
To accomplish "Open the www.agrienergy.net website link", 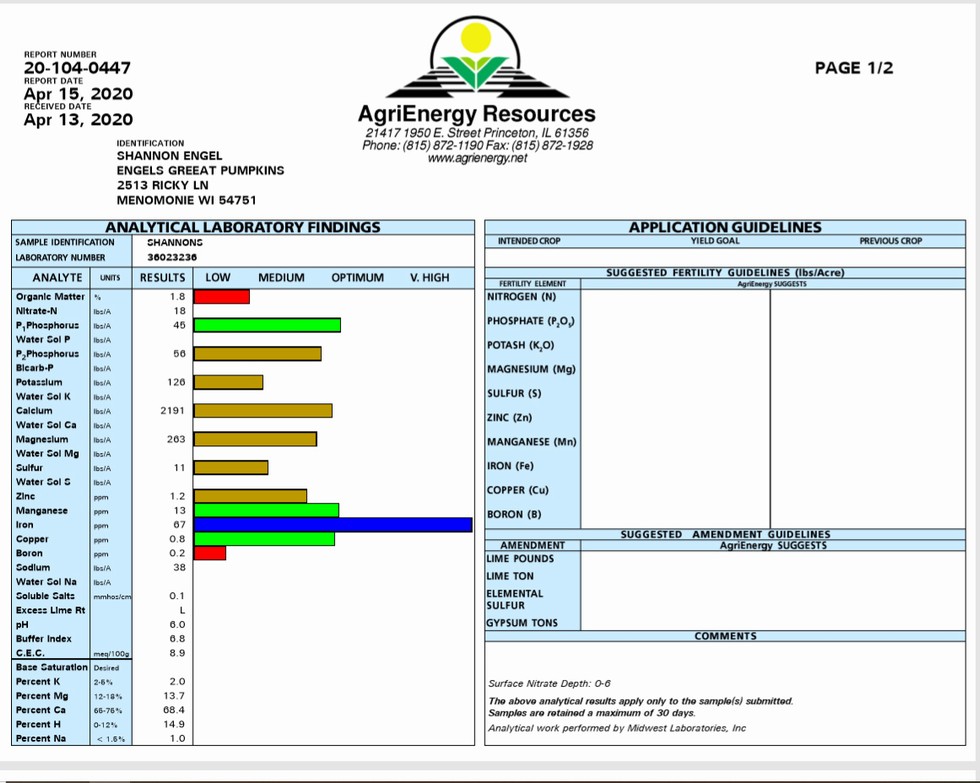I will coord(477,159).
